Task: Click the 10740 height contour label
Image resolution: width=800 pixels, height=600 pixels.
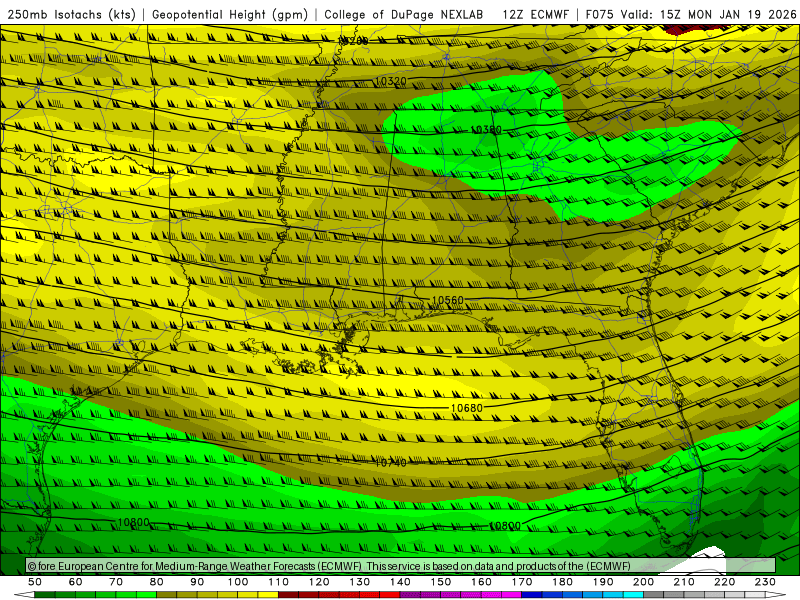Action: pyautogui.click(x=391, y=463)
